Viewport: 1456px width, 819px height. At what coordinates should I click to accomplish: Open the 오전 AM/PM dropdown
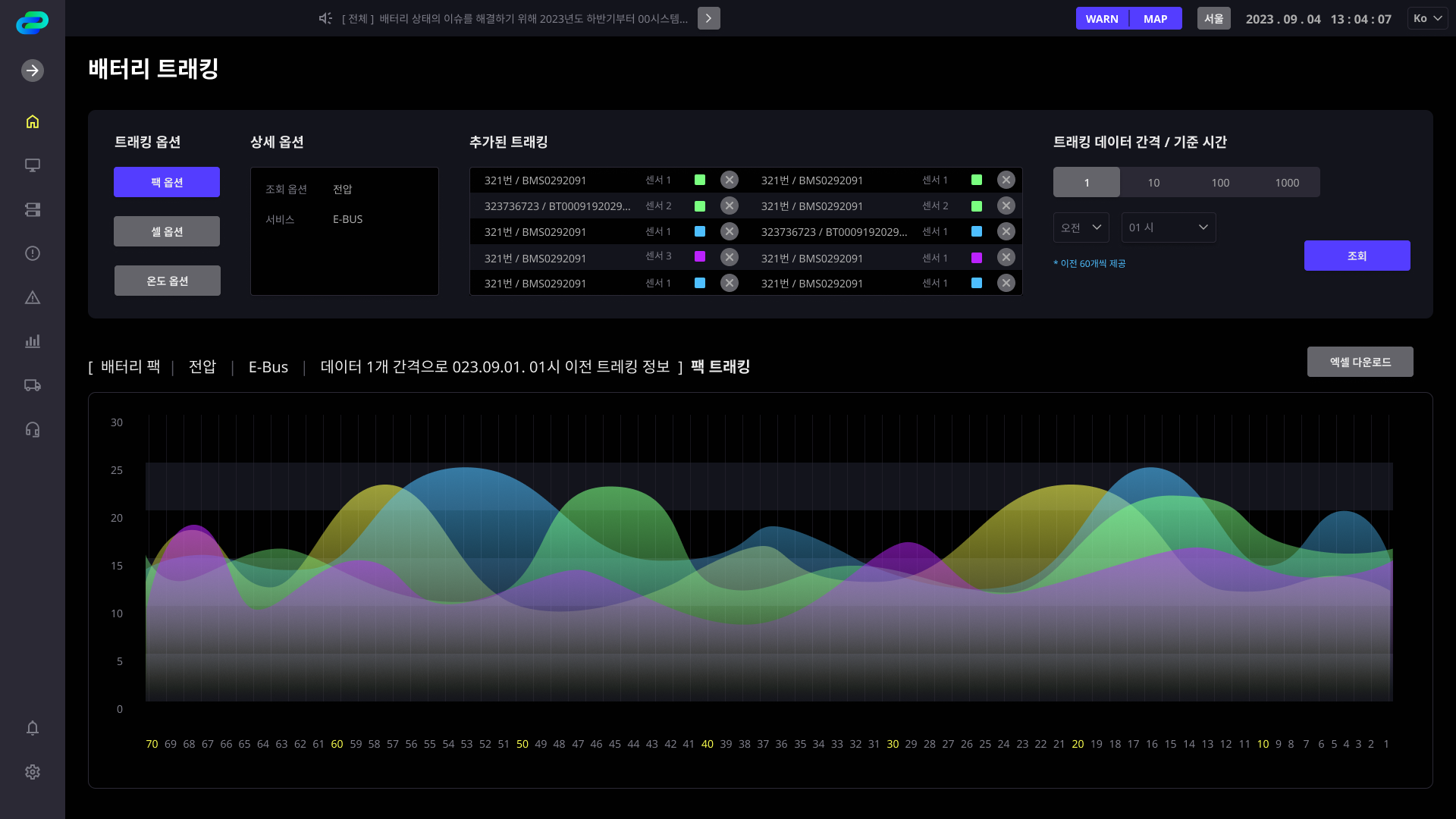pos(1081,227)
